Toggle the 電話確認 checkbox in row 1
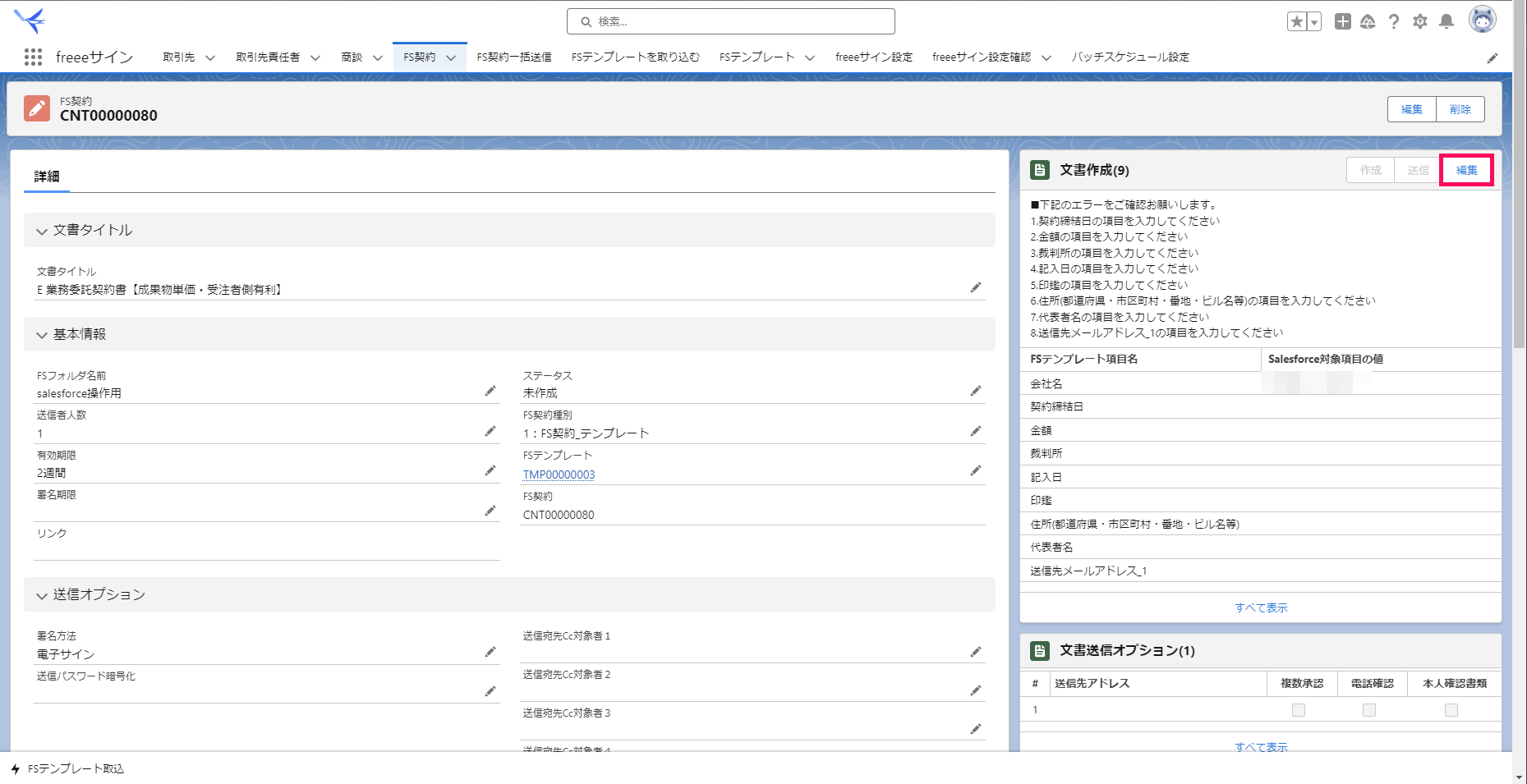 (x=1369, y=710)
